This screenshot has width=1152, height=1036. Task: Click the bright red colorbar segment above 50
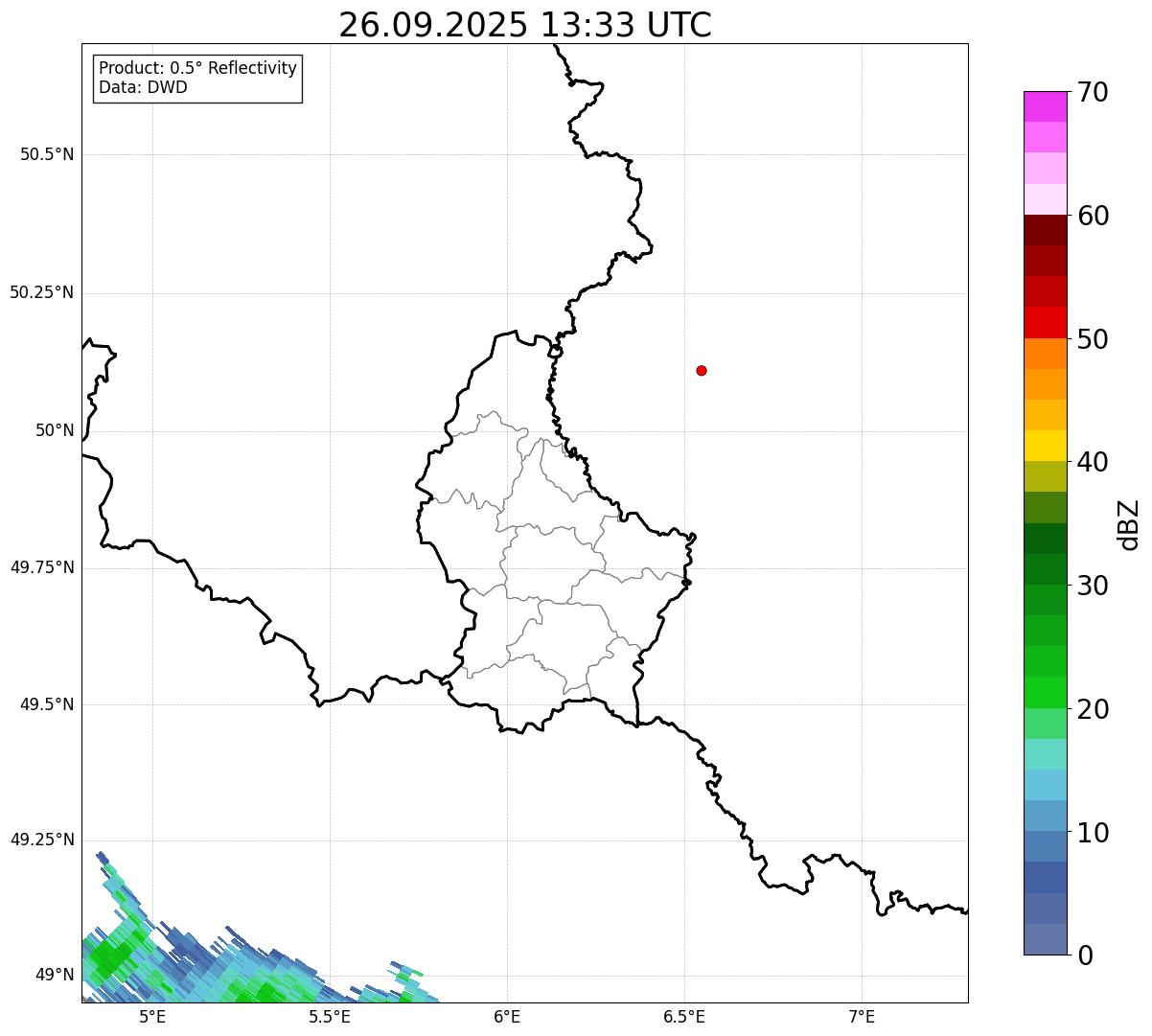[1045, 322]
